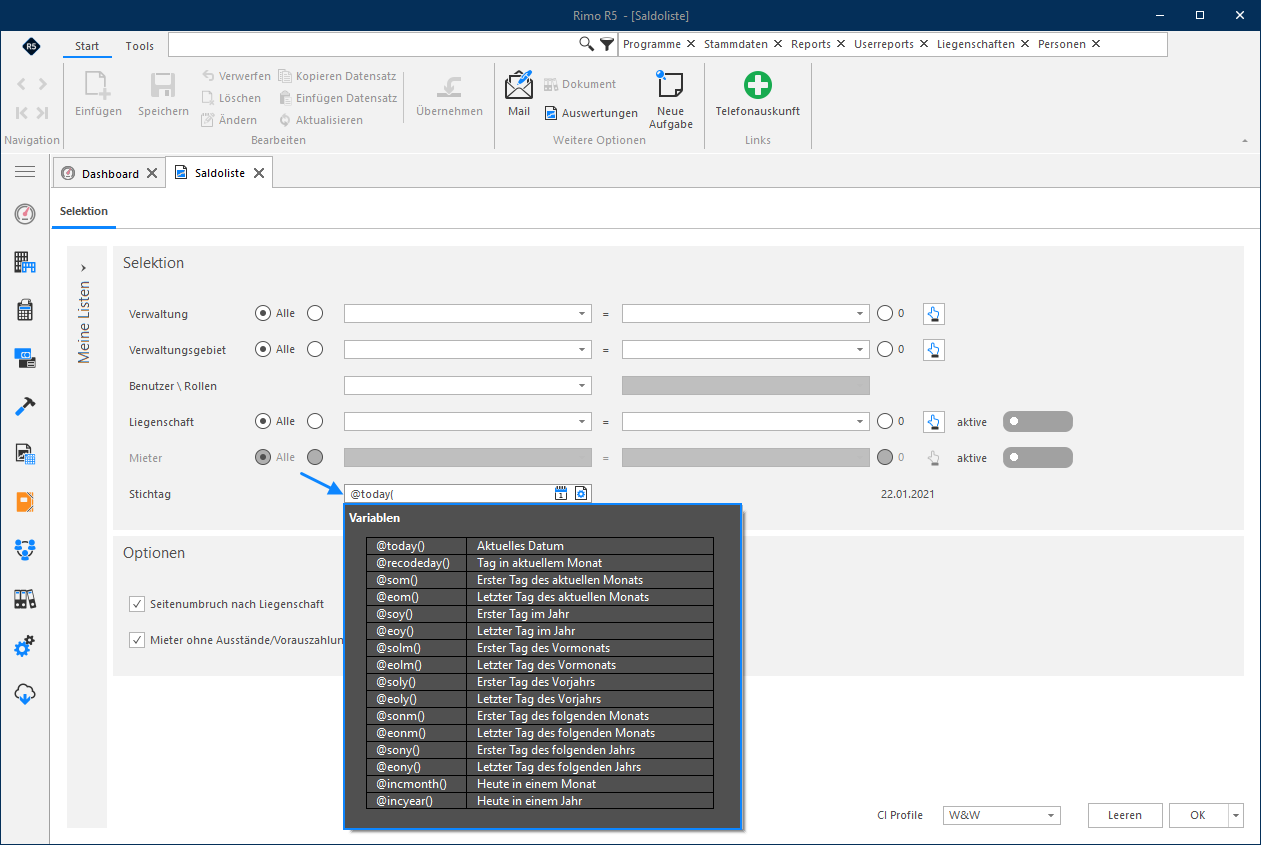Open the people group sidebar icon

25,549
